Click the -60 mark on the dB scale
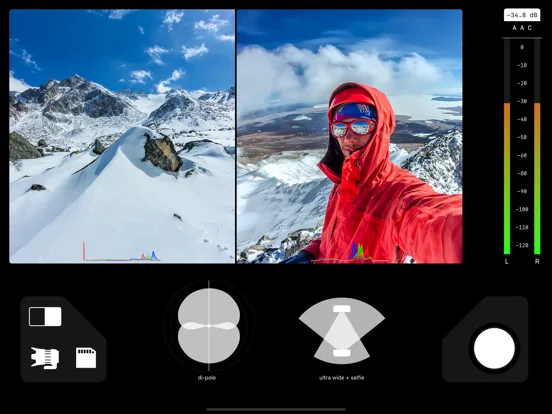The image size is (552, 414). (x=522, y=155)
